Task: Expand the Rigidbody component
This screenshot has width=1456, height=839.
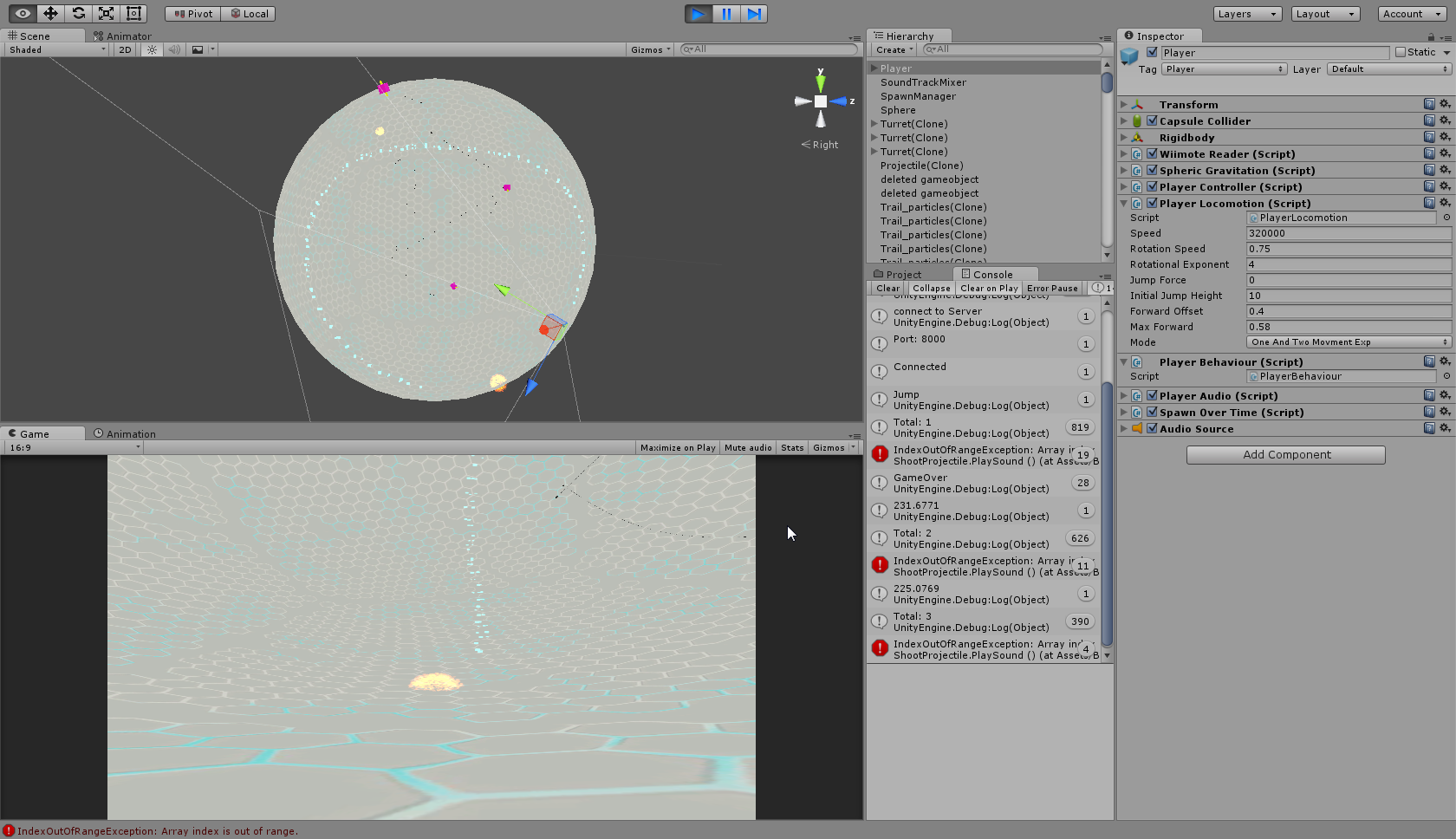Action: point(1124,137)
